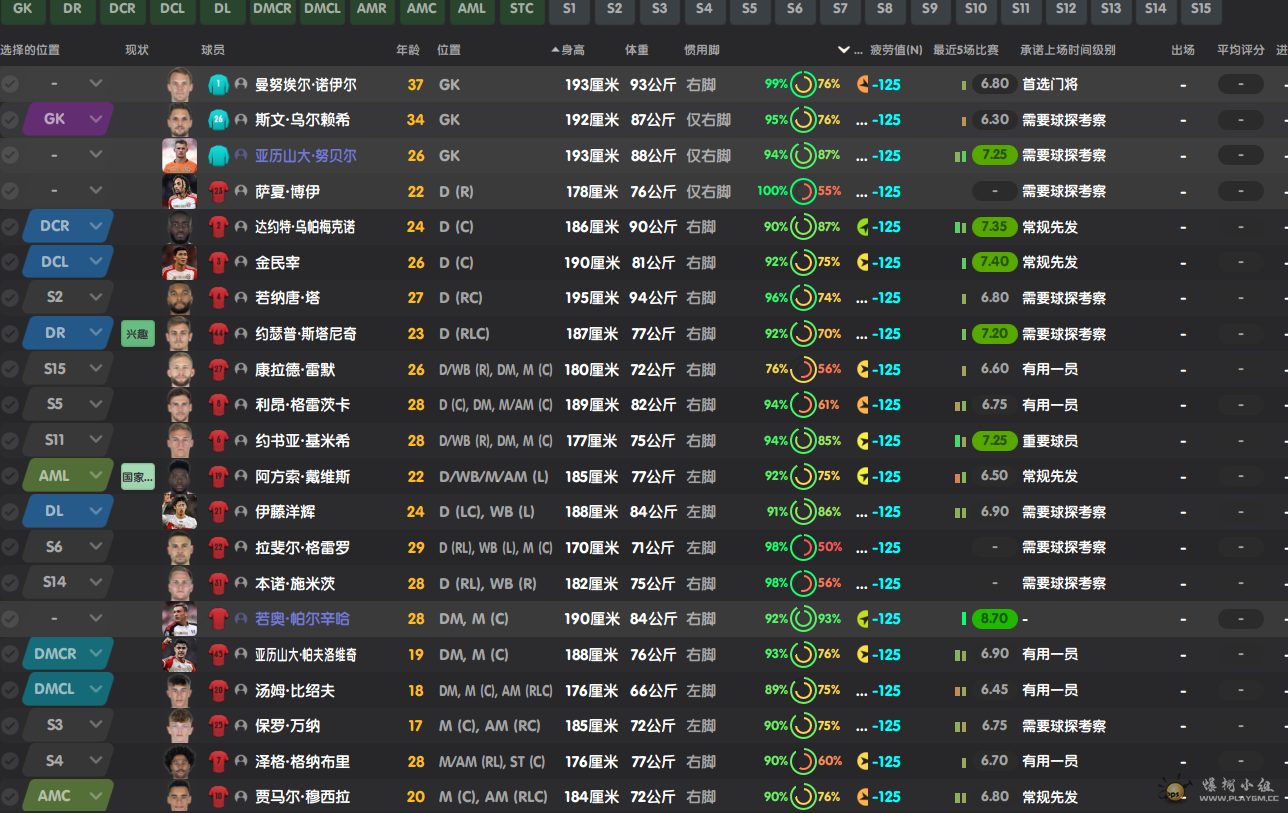The image size is (1288, 813).
Task: Tick the selection check for 斯文·乌尔赖希's row
Action: (x=10, y=120)
